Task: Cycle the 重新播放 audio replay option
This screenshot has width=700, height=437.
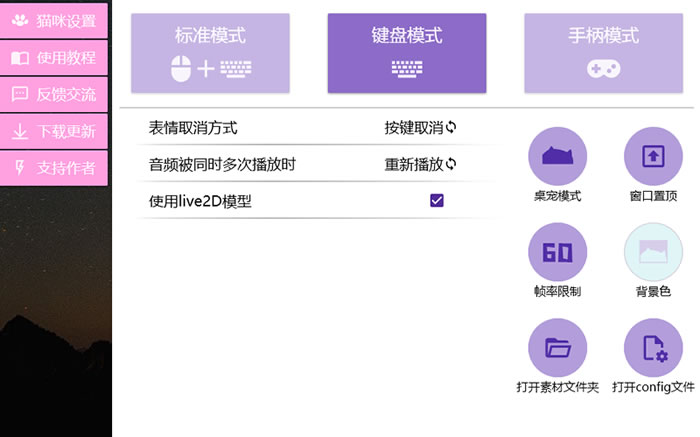Action: [x=421, y=164]
